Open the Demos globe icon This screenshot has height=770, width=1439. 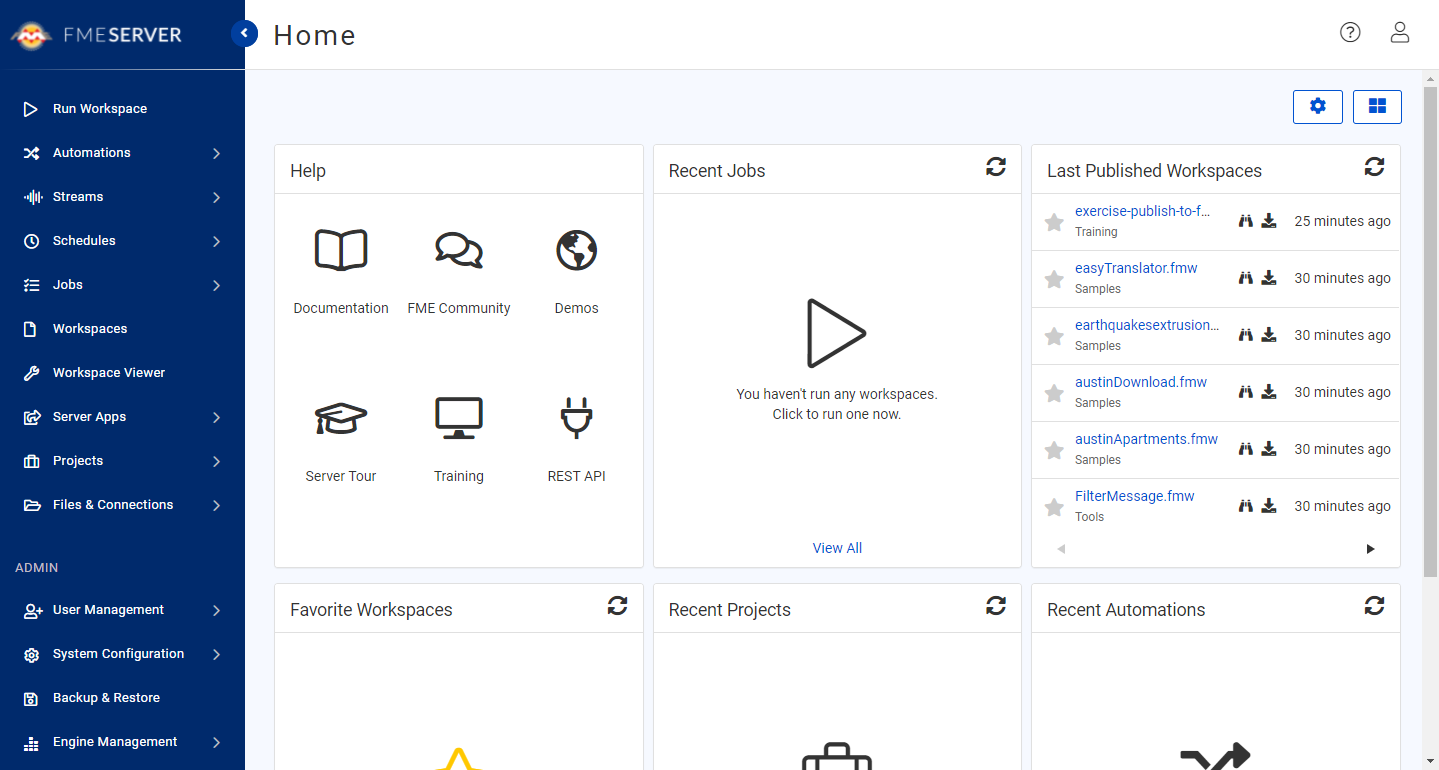point(576,250)
